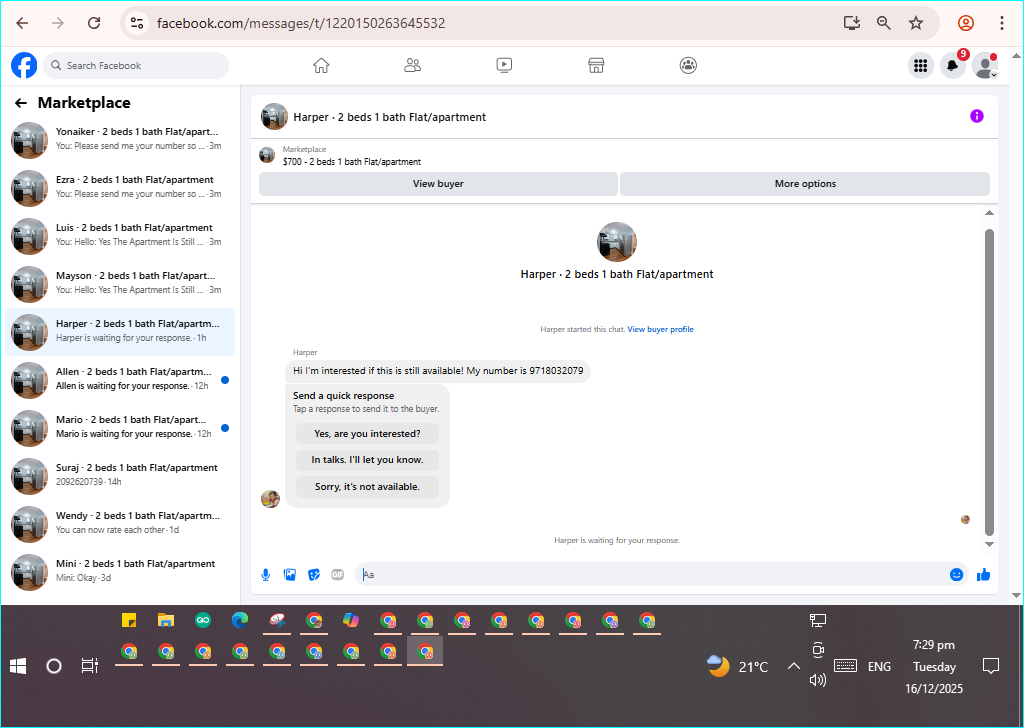Image resolution: width=1024 pixels, height=728 pixels.
Task: Click the 21°C weather widget
Action: 738,667
